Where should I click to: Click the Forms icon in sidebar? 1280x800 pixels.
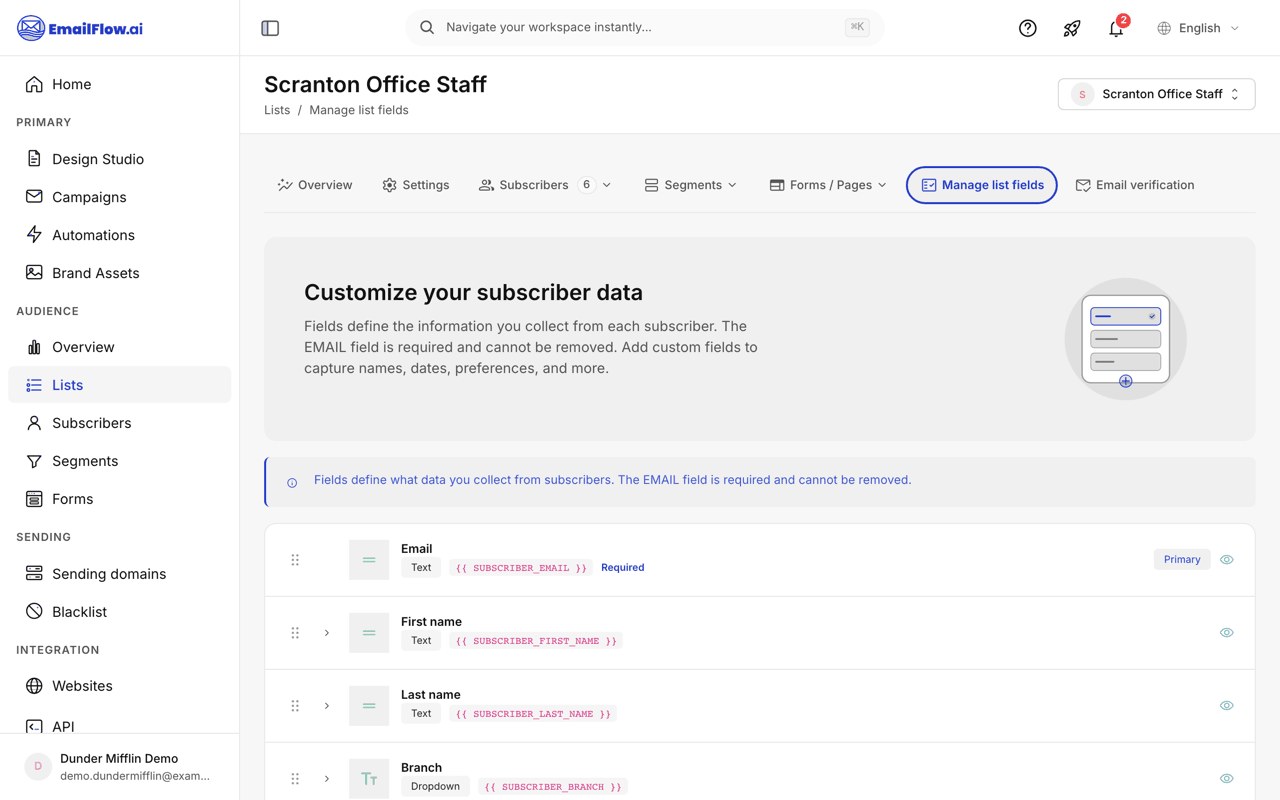(34, 499)
